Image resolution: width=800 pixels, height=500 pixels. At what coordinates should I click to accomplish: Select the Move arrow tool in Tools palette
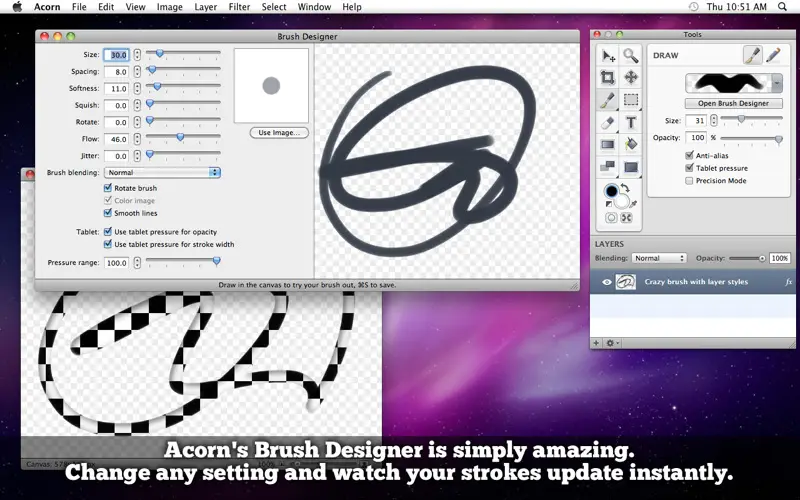tap(608, 55)
